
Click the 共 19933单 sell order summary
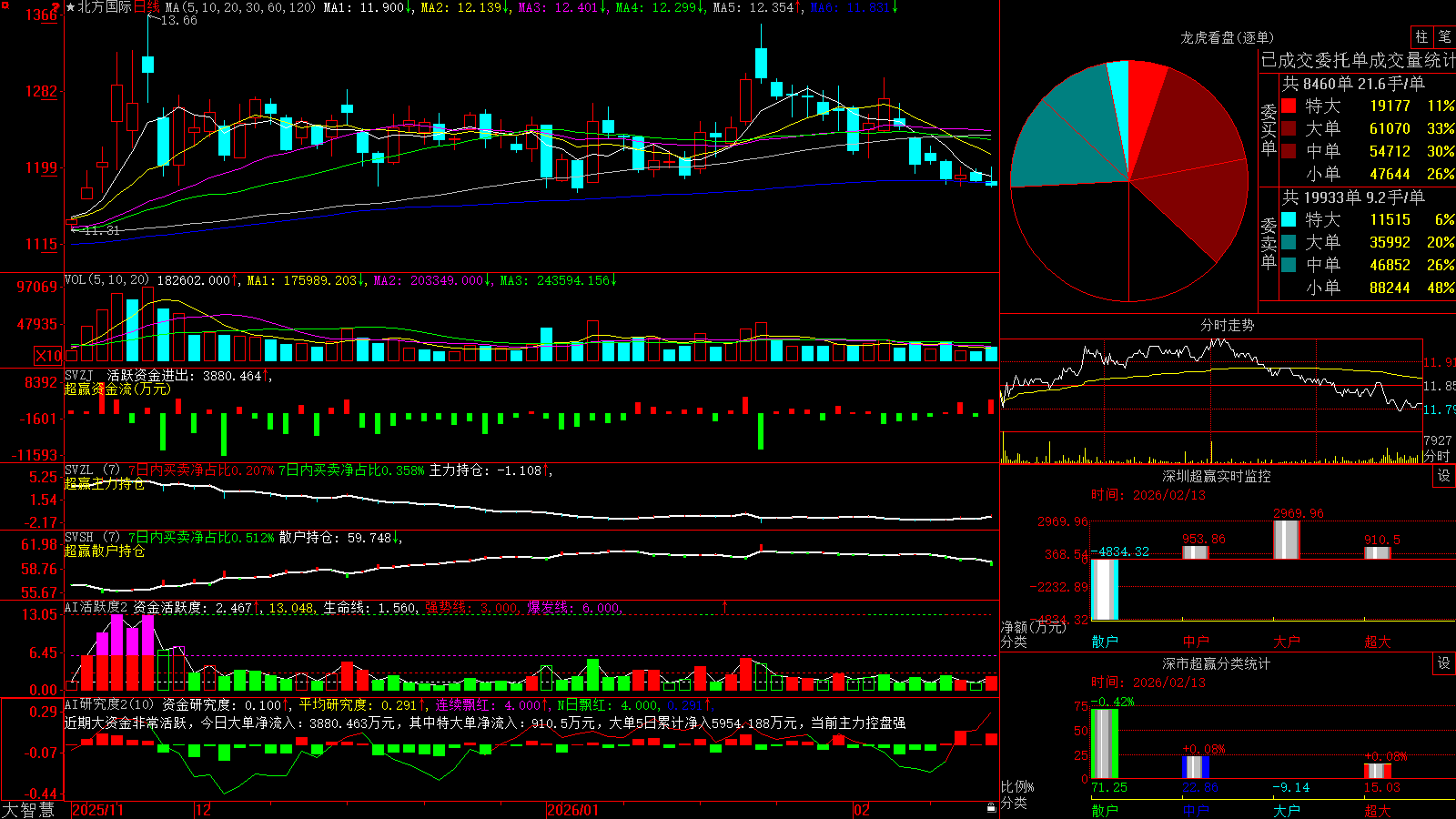tap(1353, 197)
